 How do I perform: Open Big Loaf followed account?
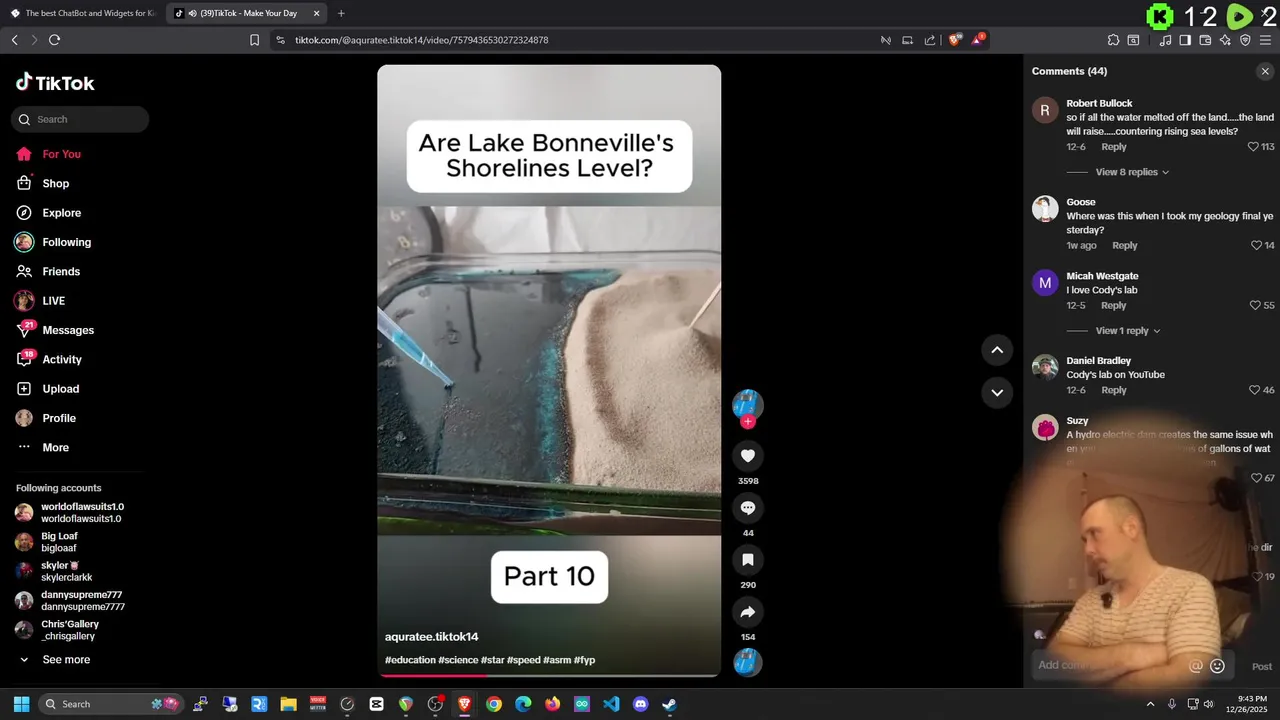47,542
